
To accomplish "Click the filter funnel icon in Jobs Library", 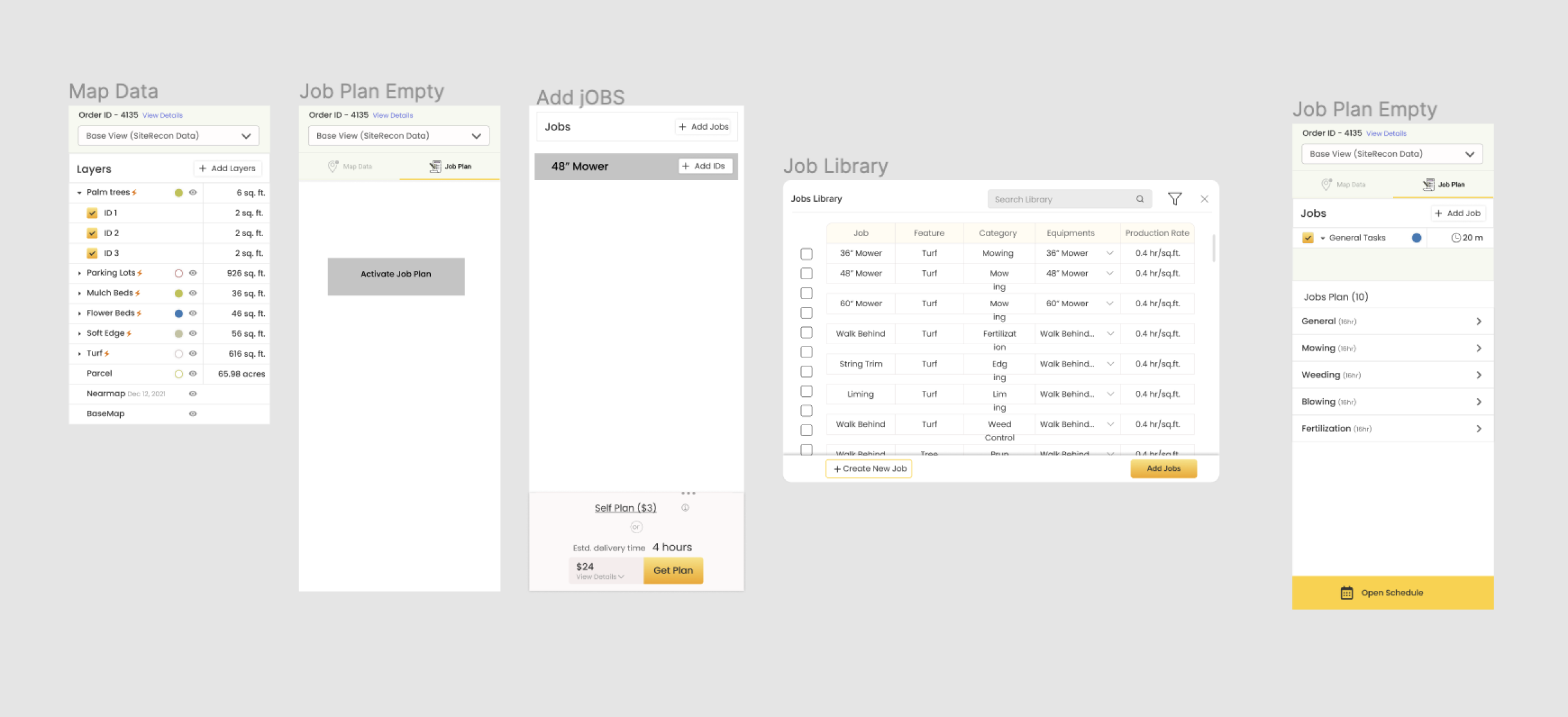I will pos(1174,199).
